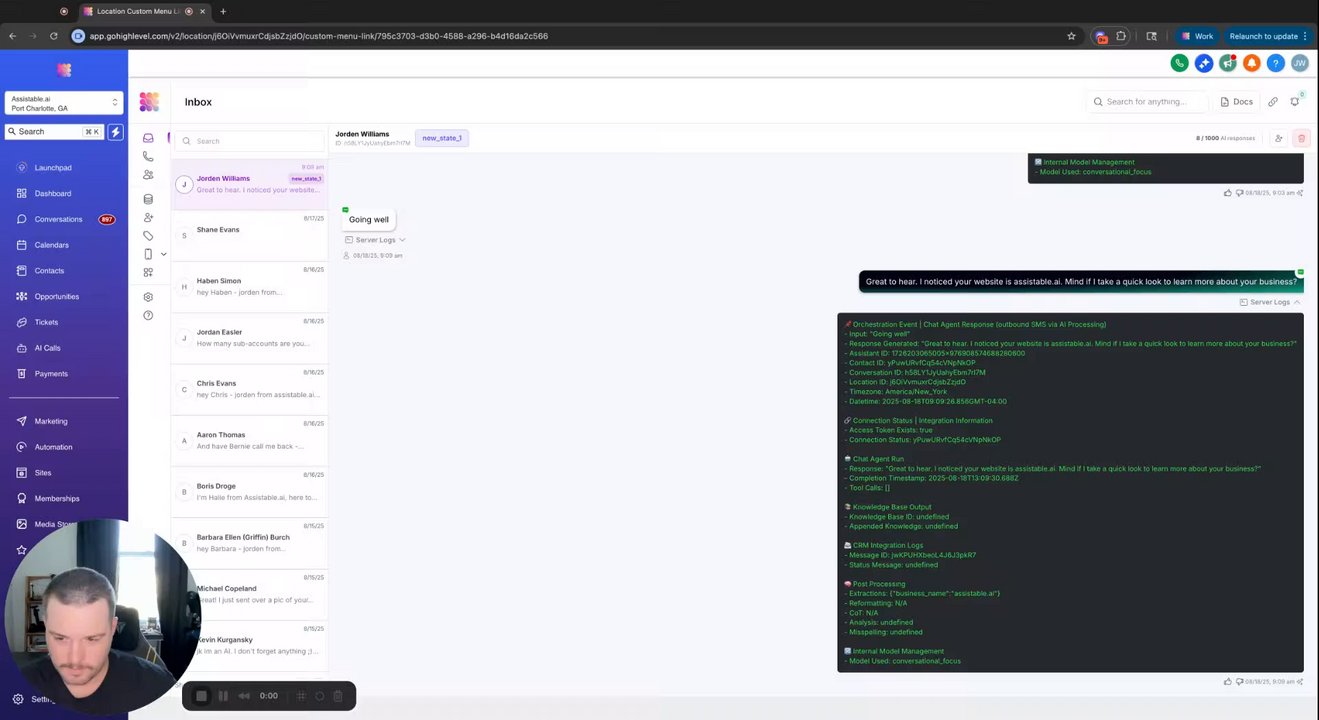
Task: Open the inbox tray icon in inner sidebar
Action: tap(148, 138)
